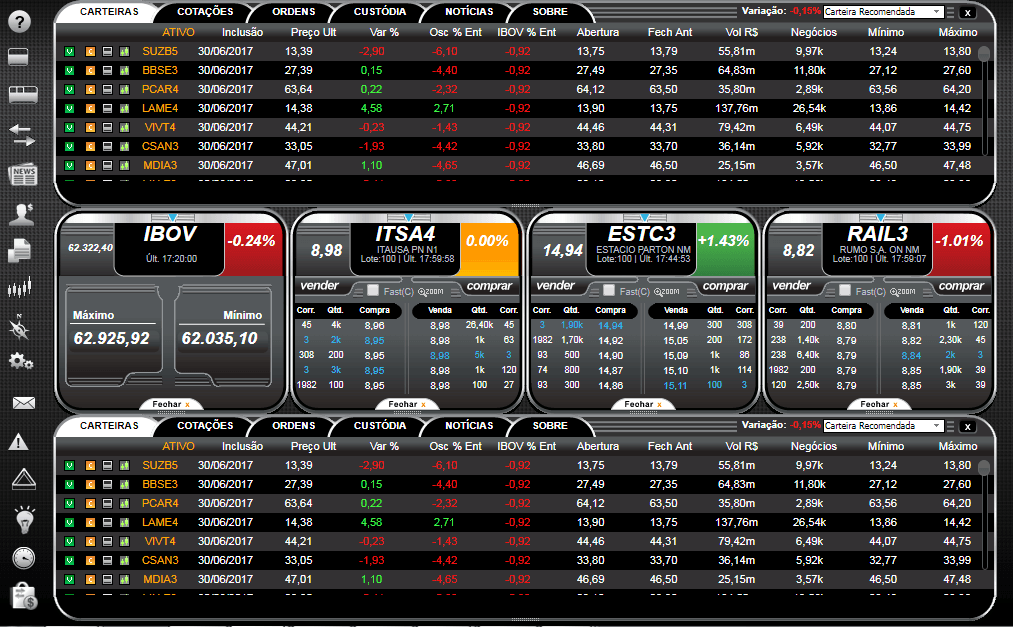Toggle Fast(C) checkbox in RAIL3 widget
This screenshot has height=627, width=1013.
pos(845,290)
